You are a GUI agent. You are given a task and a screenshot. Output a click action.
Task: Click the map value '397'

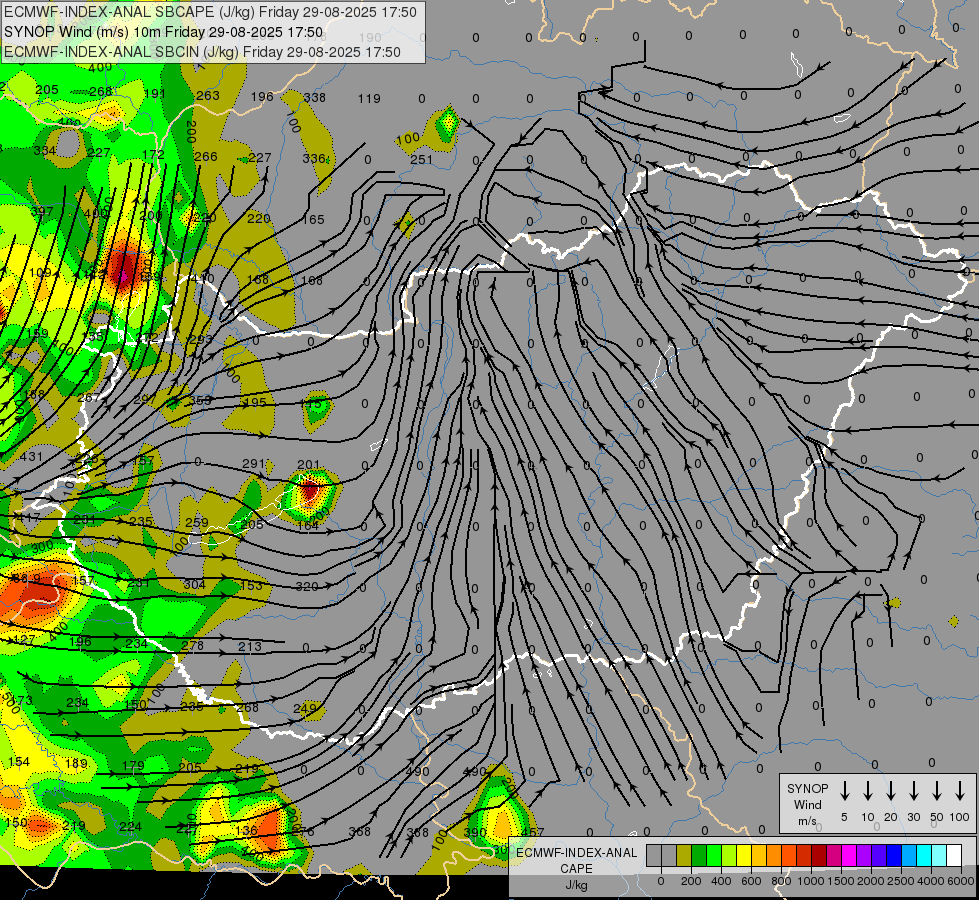pyautogui.click(x=42, y=211)
